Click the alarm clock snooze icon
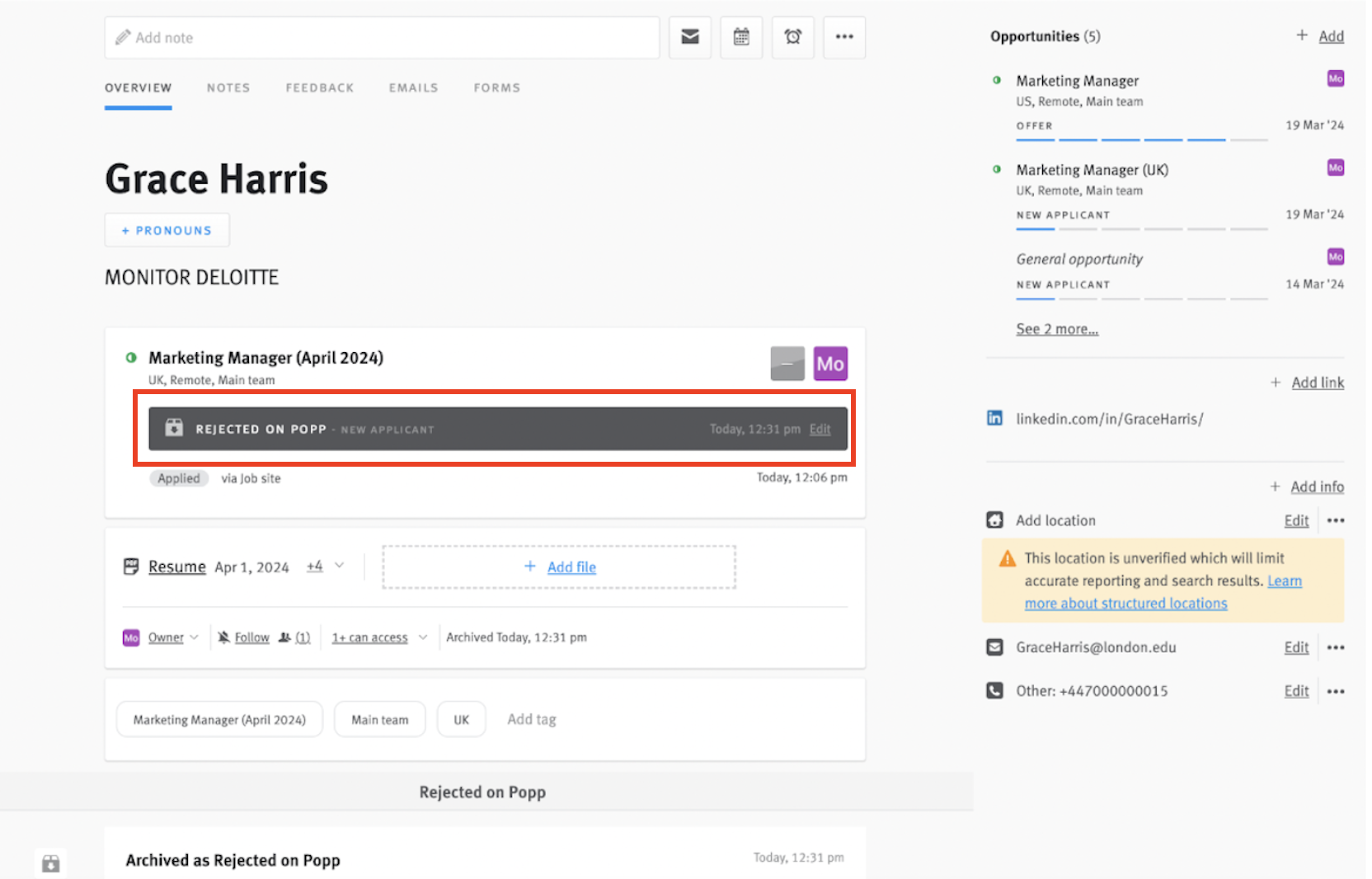The height and width of the screenshot is (879, 1372). [x=792, y=37]
